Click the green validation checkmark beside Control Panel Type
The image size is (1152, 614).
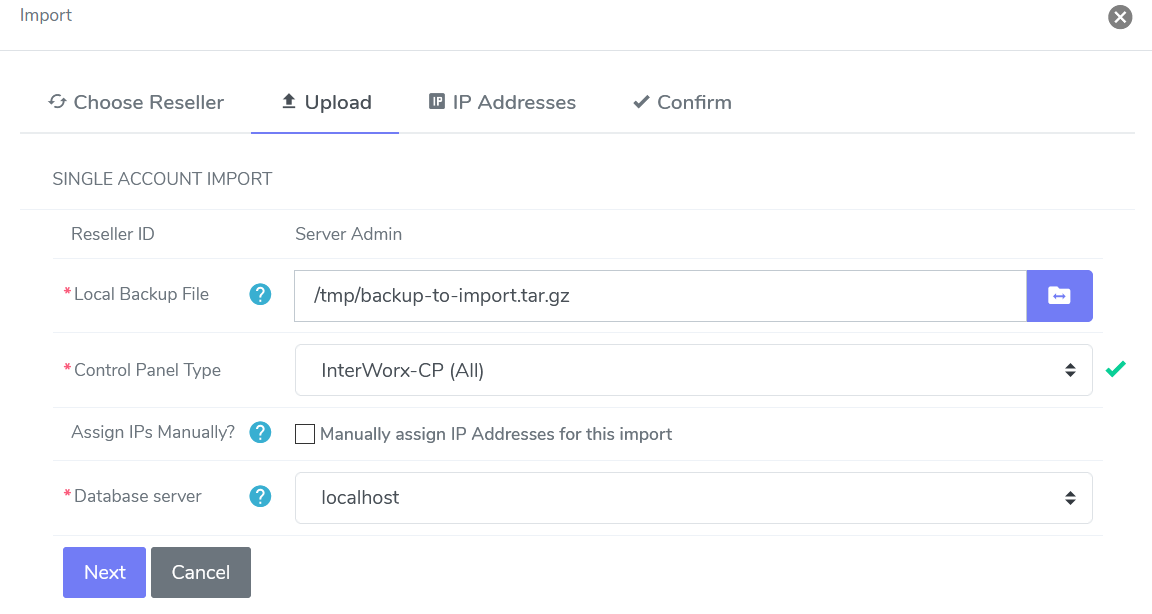(x=1116, y=368)
